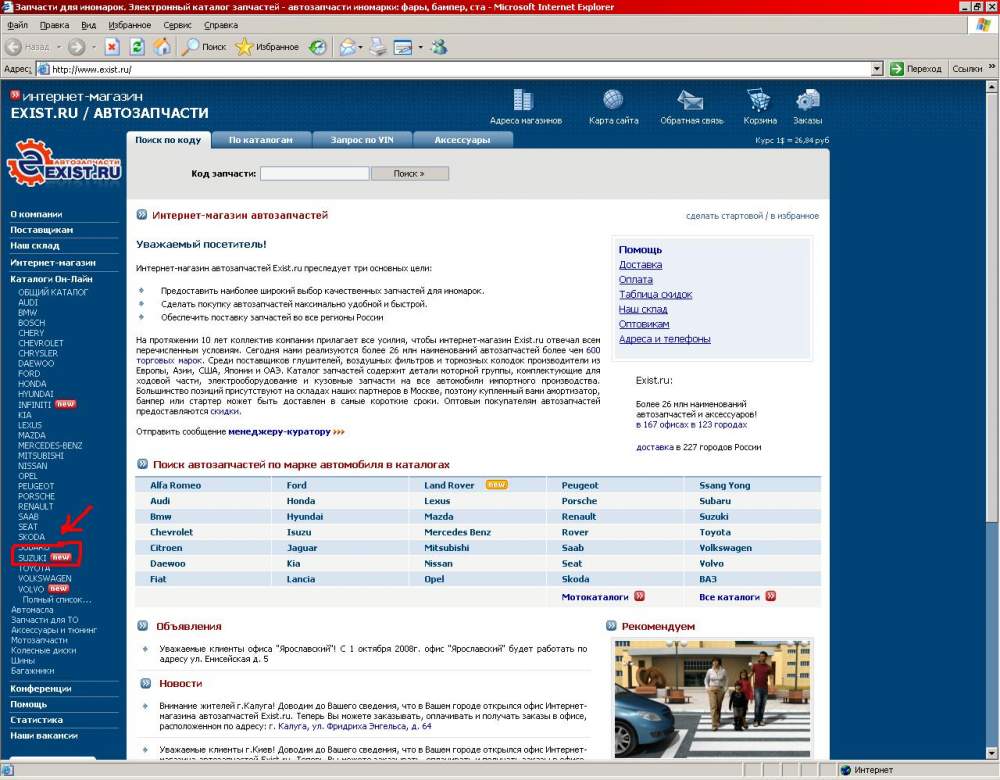Expand the Ссылки links toolbar chevron

[992, 66]
